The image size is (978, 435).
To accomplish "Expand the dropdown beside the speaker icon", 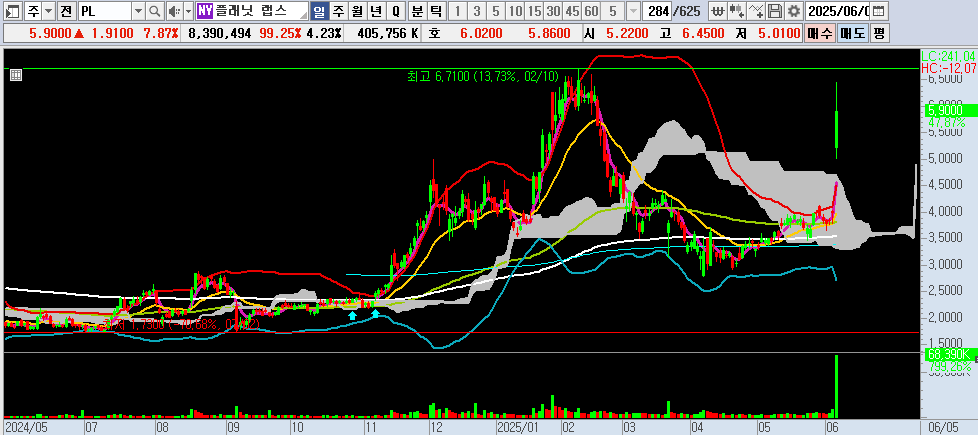I will click(188, 11).
